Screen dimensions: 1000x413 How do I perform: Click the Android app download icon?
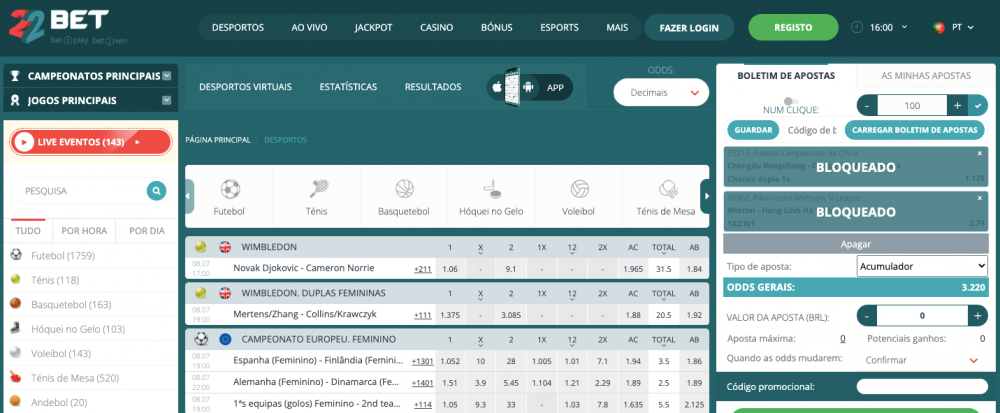(527, 88)
